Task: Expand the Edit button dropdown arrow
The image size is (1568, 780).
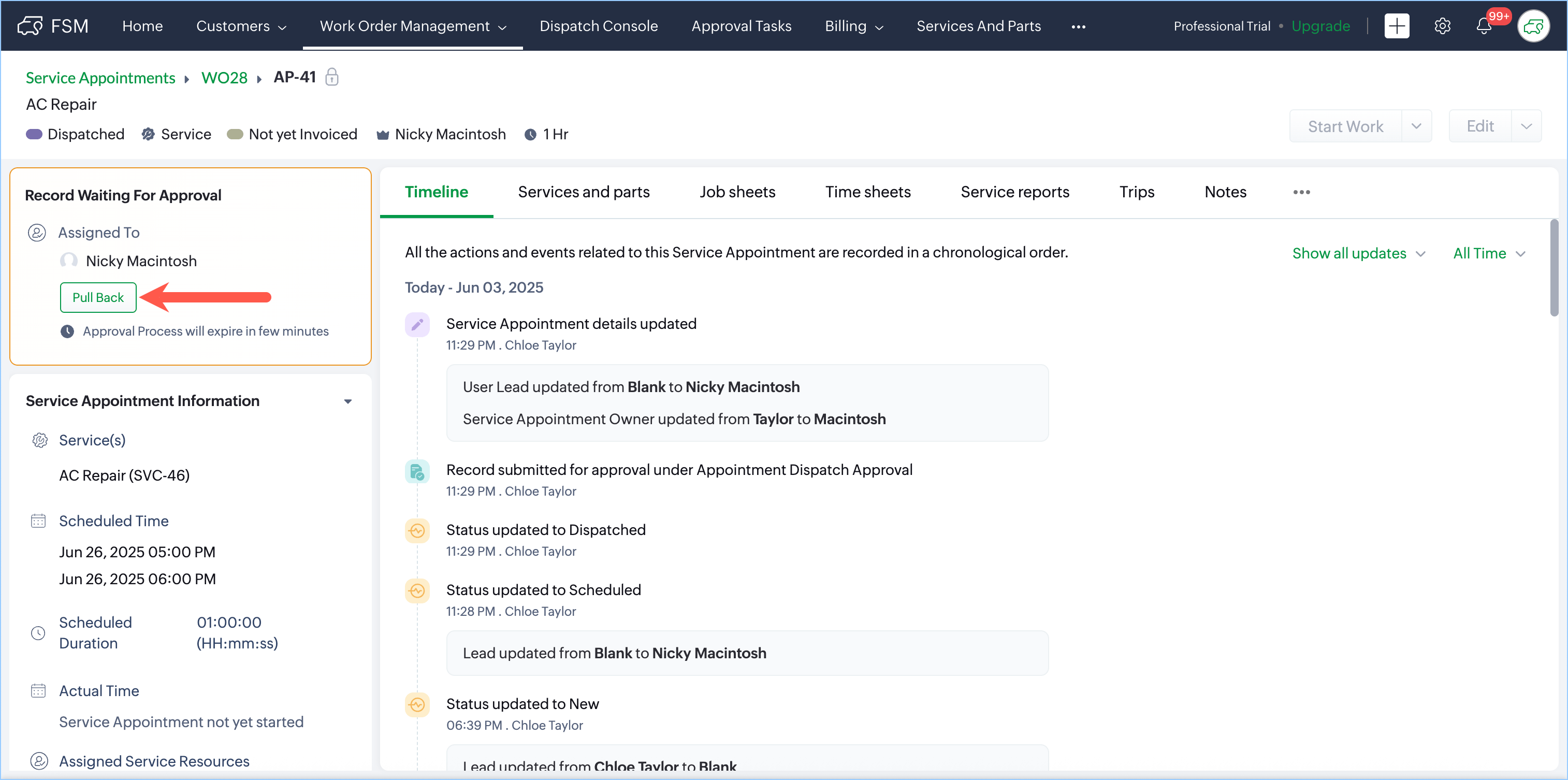Action: coord(1526,127)
